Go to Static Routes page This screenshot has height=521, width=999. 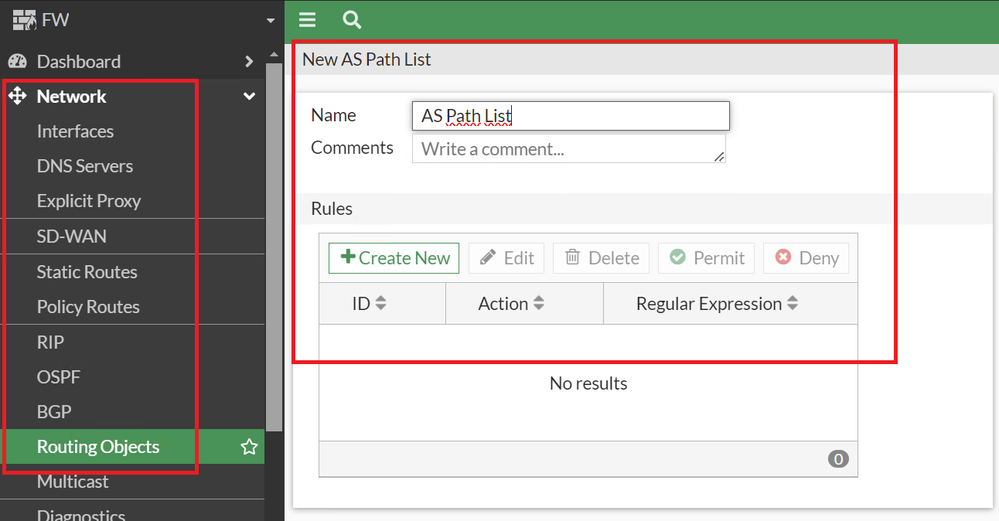click(87, 272)
